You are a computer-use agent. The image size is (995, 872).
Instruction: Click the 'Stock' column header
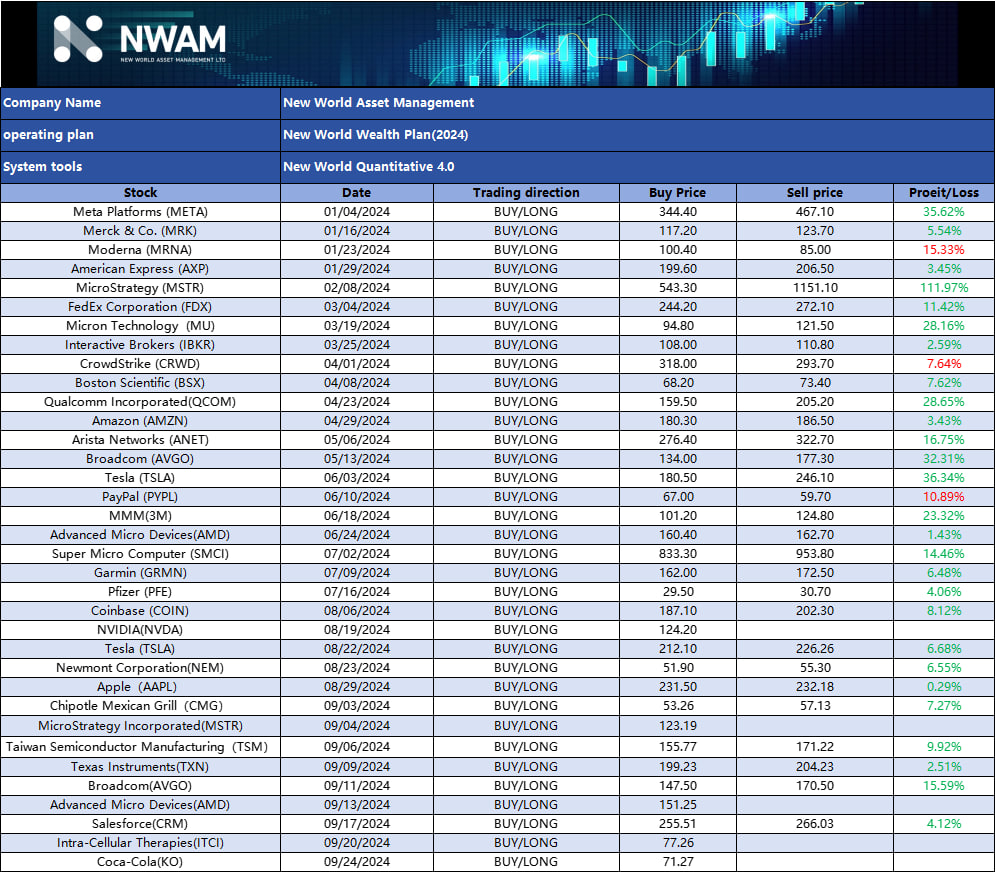coord(140,193)
